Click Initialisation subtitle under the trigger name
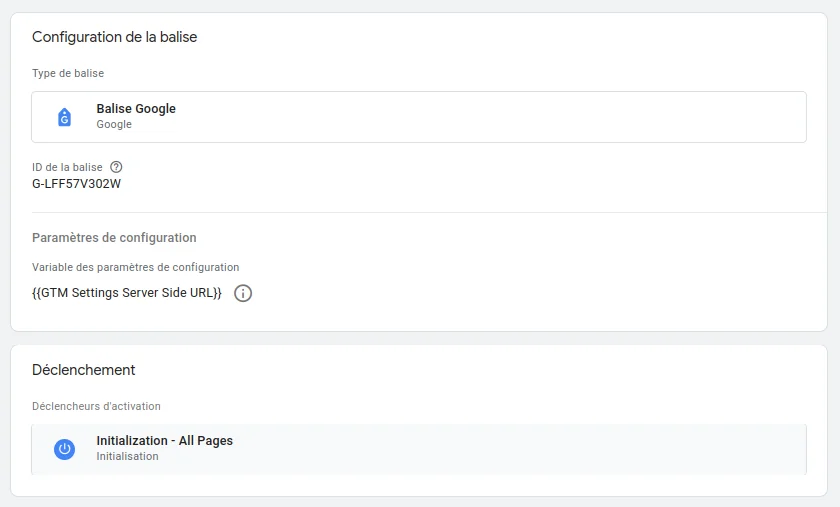Viewport: 840px width, 507px height. [x=127, y=456]
